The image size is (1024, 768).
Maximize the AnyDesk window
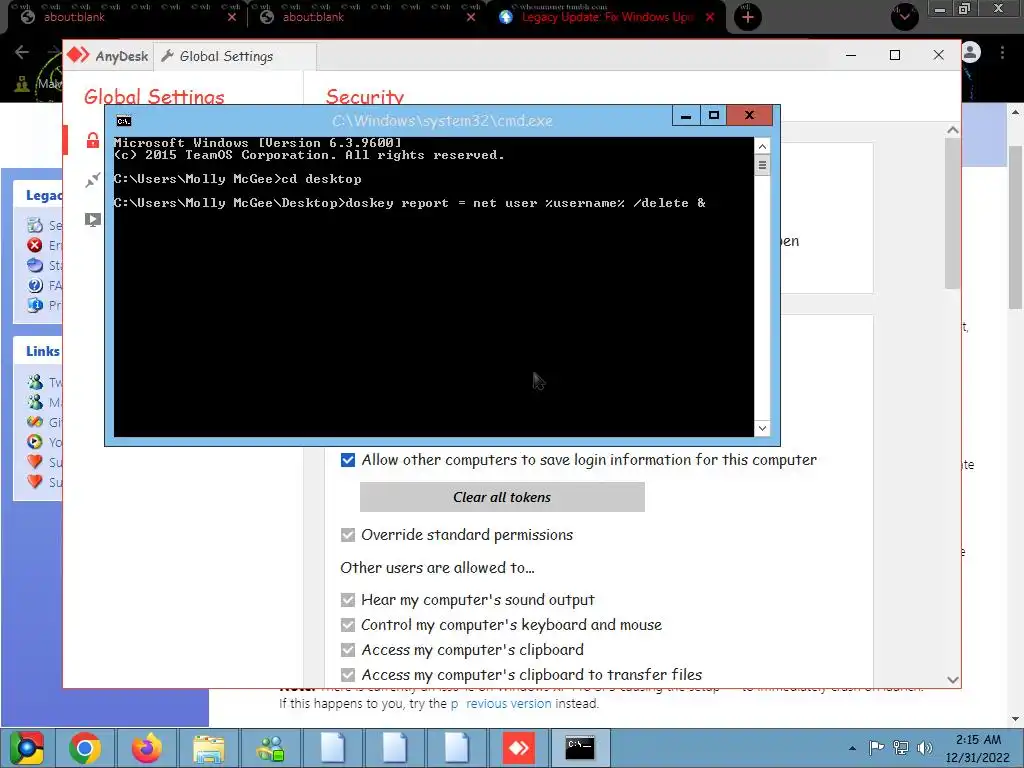(x=895, y=56)
